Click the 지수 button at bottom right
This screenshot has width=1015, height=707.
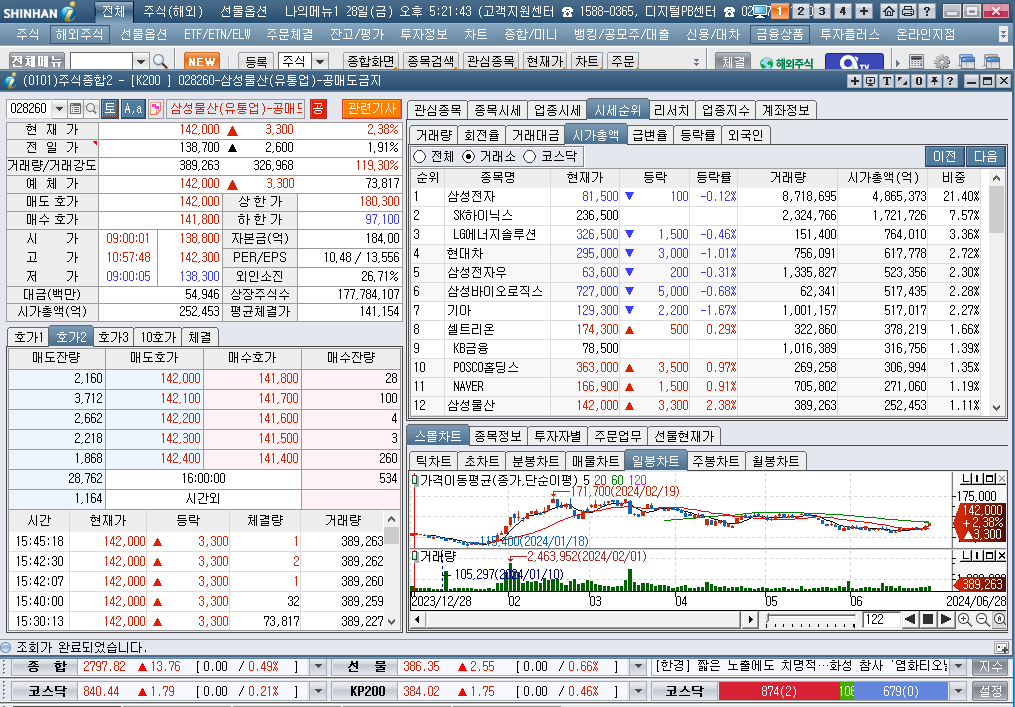pyautogui.click(x=990, y=666)
